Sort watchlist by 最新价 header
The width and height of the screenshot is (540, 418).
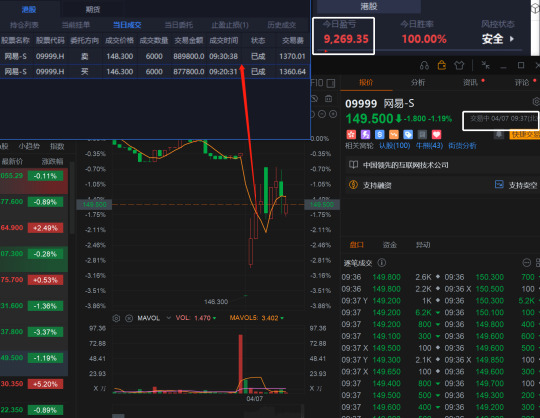pyautogui.click(x=12, y=161)
